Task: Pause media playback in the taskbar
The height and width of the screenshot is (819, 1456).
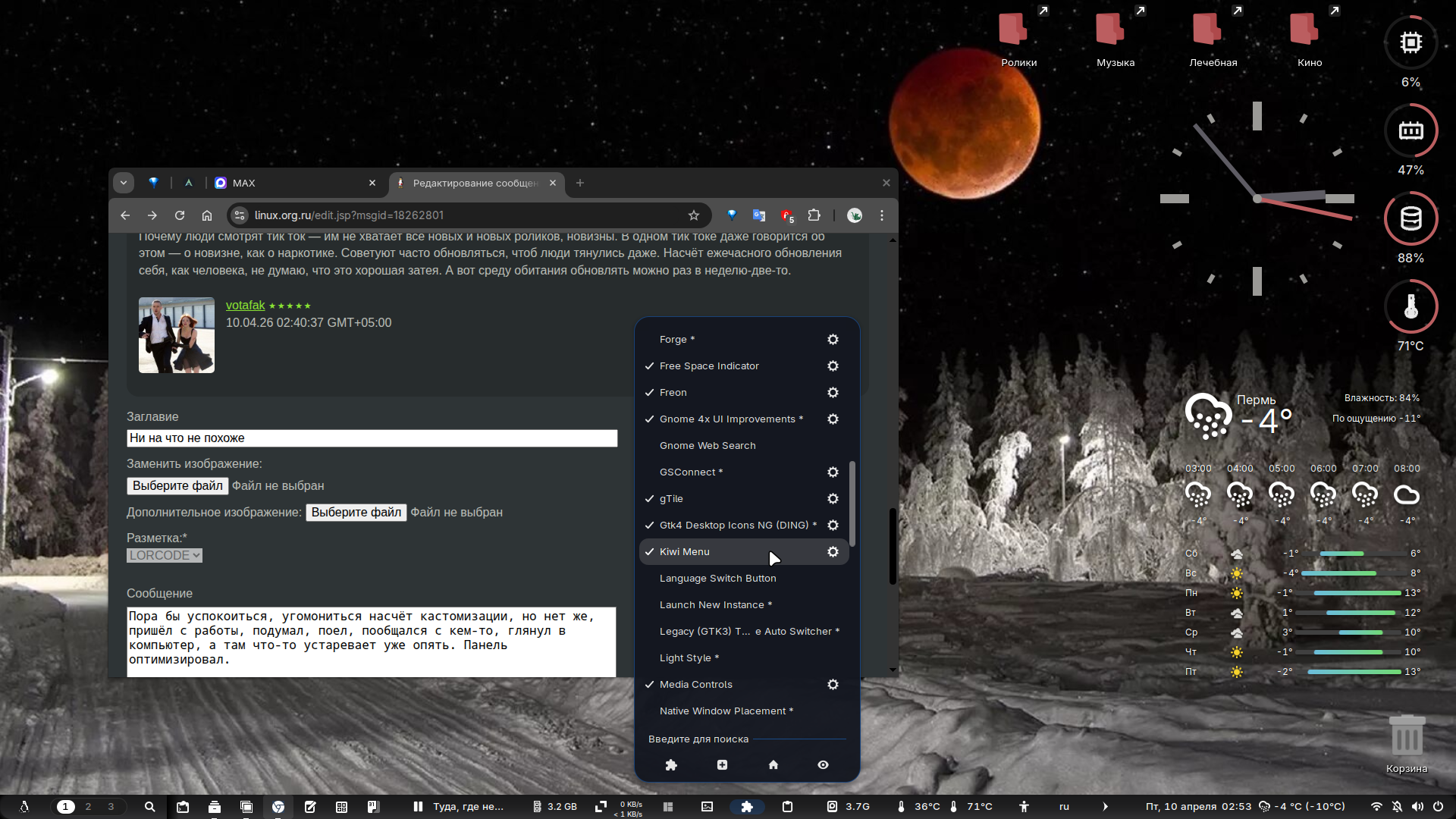Action: click(x=418, y=806)
